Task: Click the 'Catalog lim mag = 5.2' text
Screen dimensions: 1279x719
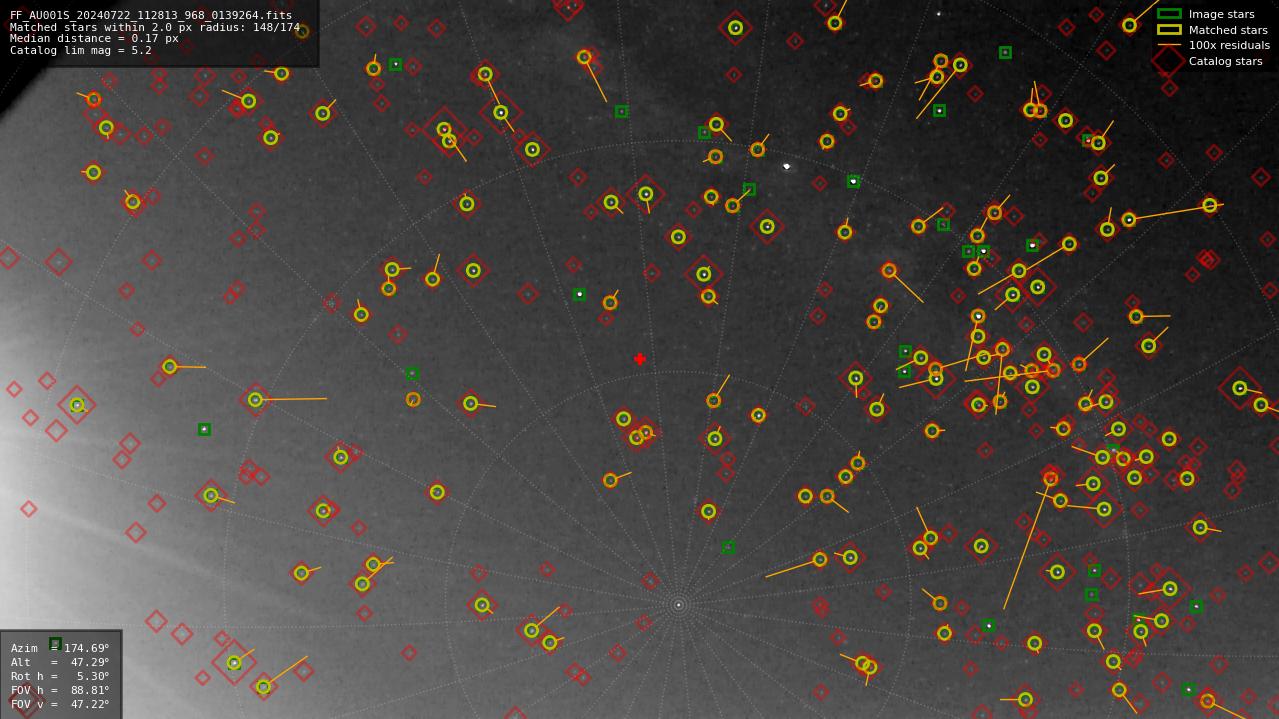Action: [81, 50]
